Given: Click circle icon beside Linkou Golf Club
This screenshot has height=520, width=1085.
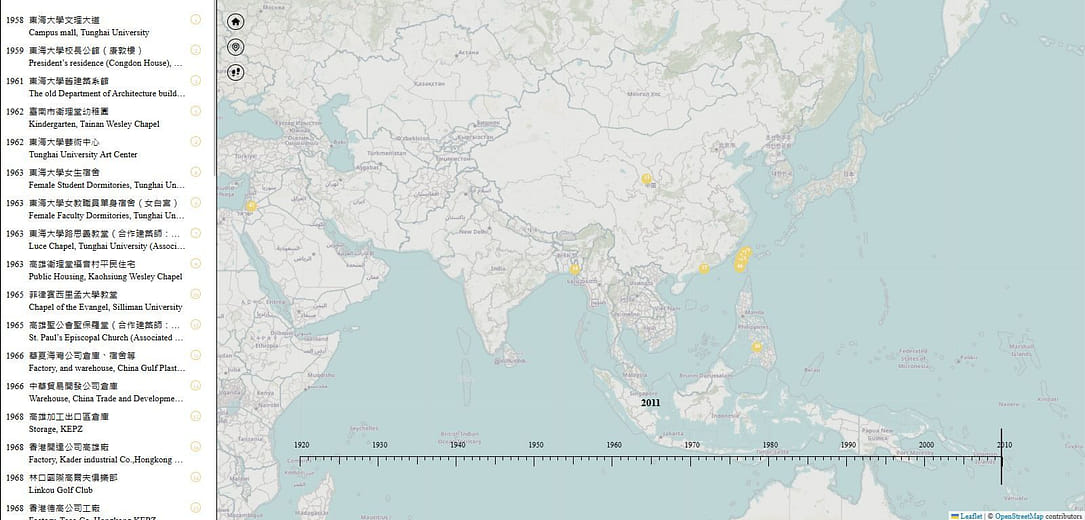Looking at the screenshot, I should [x=196, y=477].
